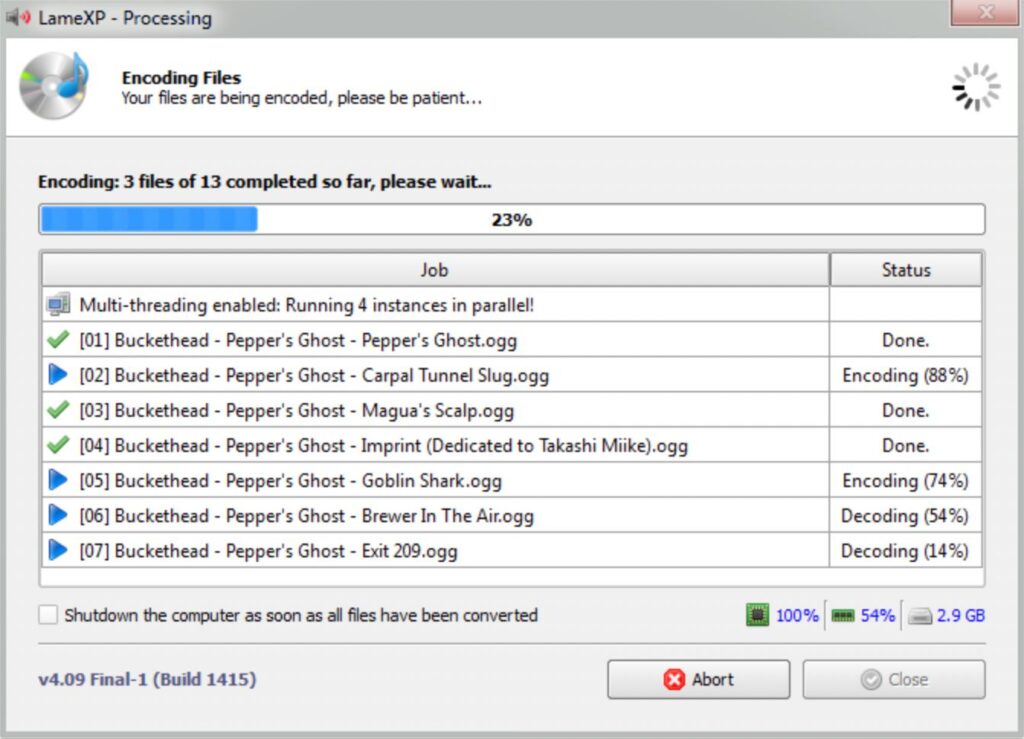
Task: Click the RAM memory usage icon
Action: coord(842,616)
